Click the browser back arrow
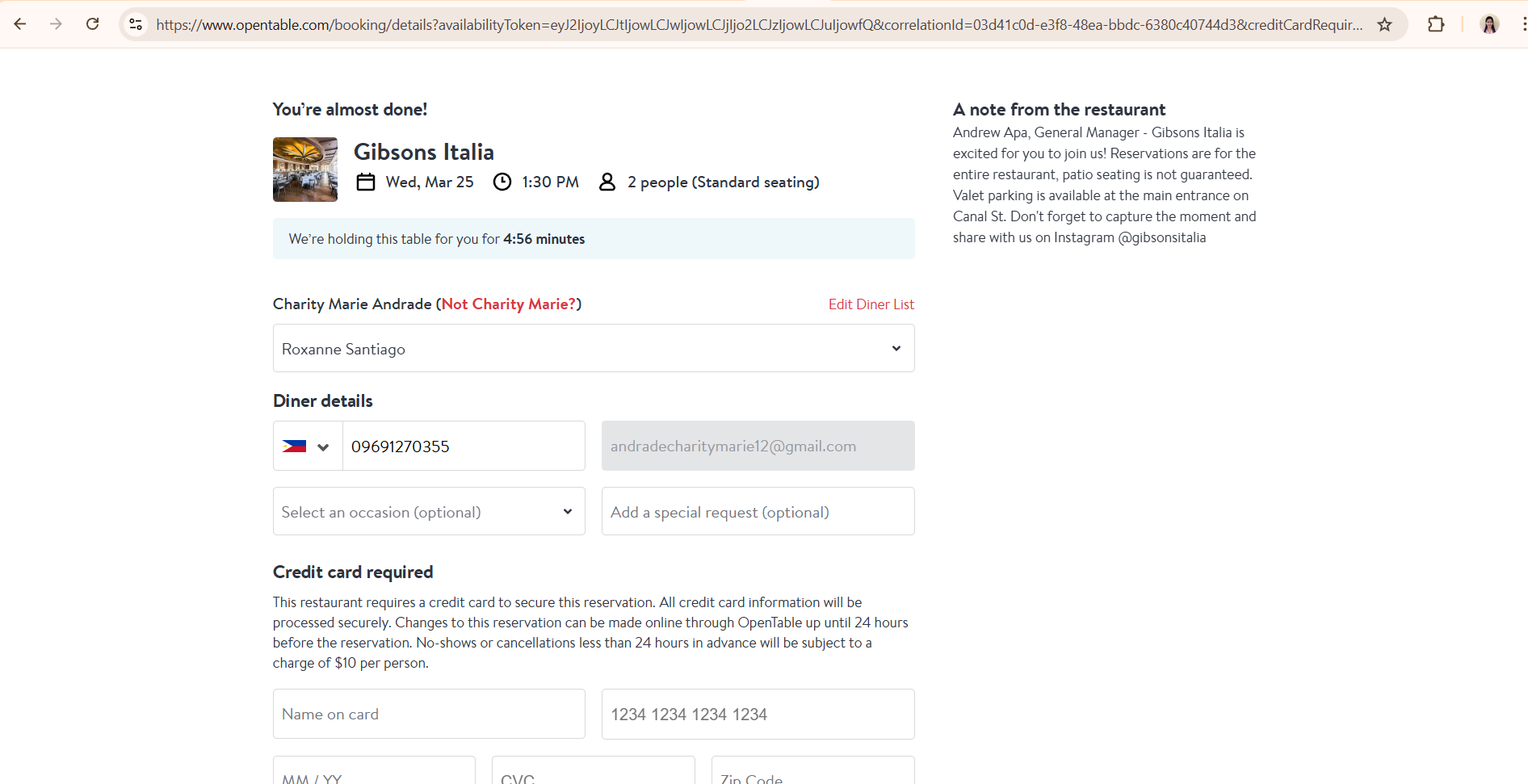The width and height of the screenshot is (1528, 784). point(20,24)
